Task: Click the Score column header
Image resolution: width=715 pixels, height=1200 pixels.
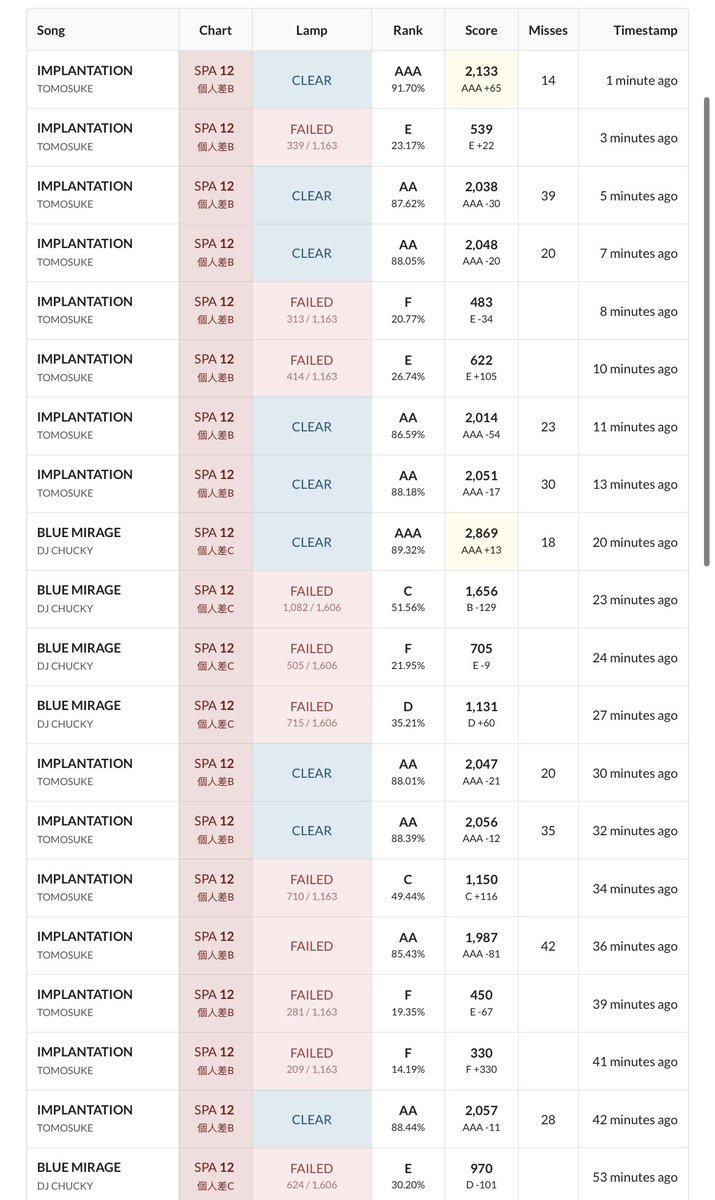Action: tap(481, 30)
